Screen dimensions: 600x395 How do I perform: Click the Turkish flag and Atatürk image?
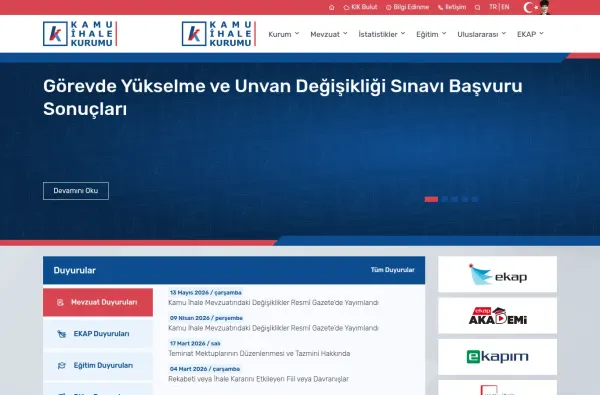coord(536,7)
